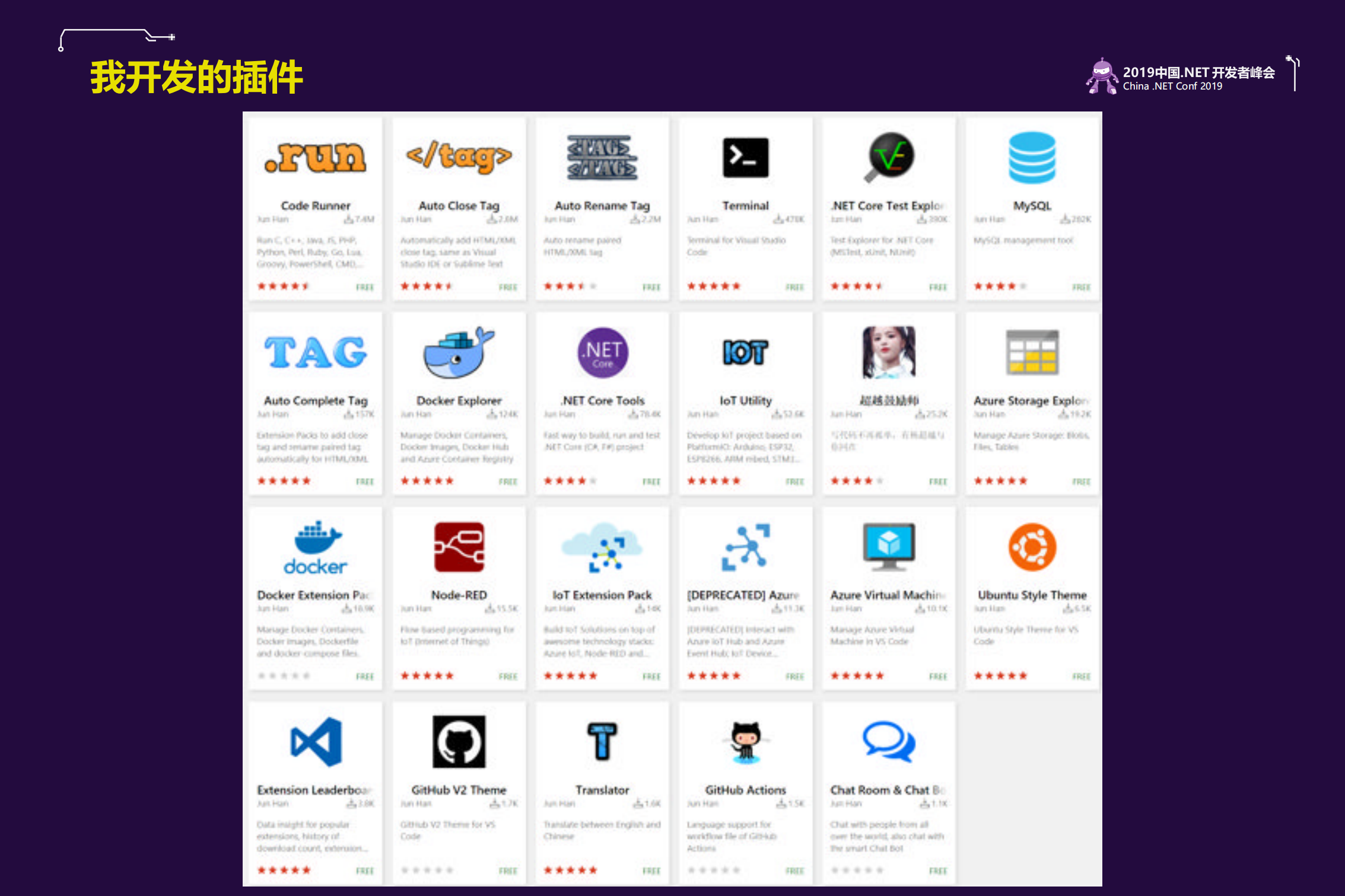Select the Docker Explorer whale icon
1345x896 pixels.
click(458, 352)
